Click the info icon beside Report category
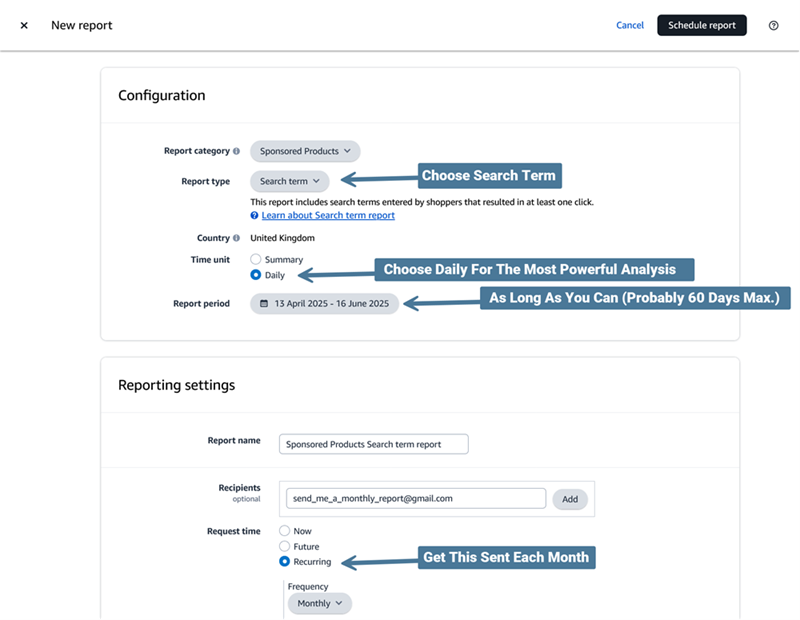The width and height of the screenshot is (800, 620). [237, 151]
